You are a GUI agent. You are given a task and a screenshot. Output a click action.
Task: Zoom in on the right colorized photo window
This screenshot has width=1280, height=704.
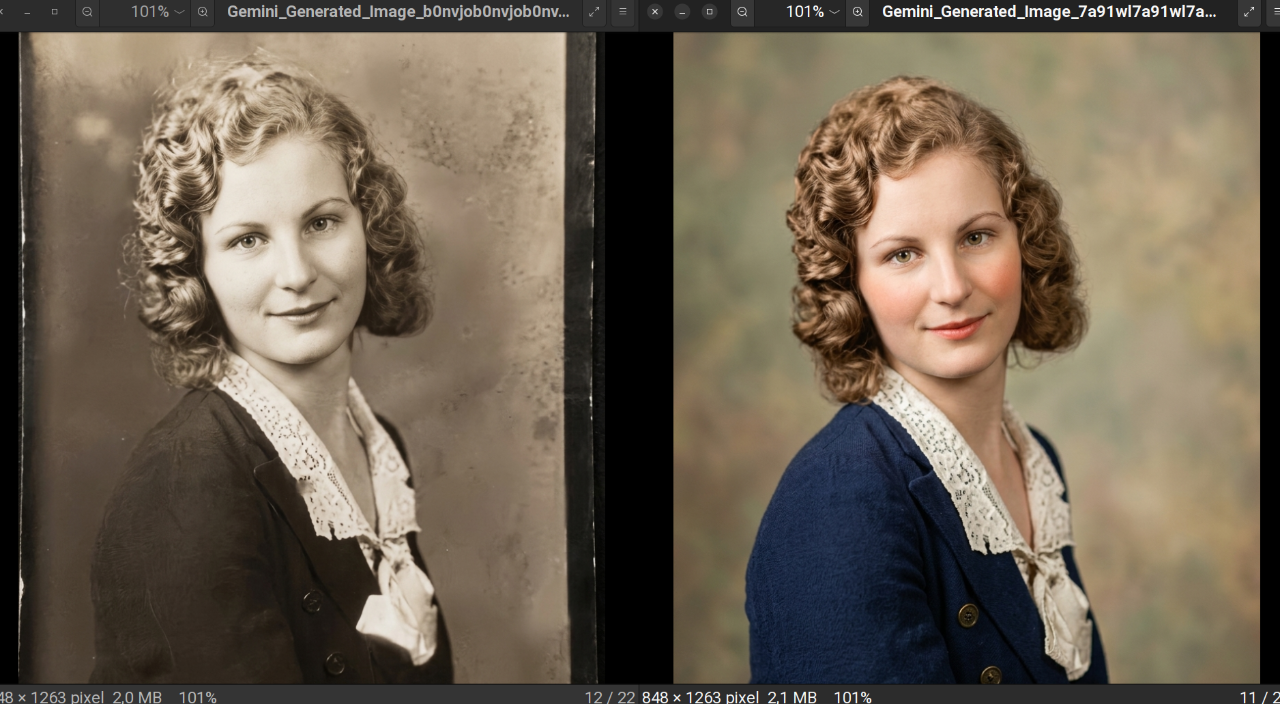(857, 12)
